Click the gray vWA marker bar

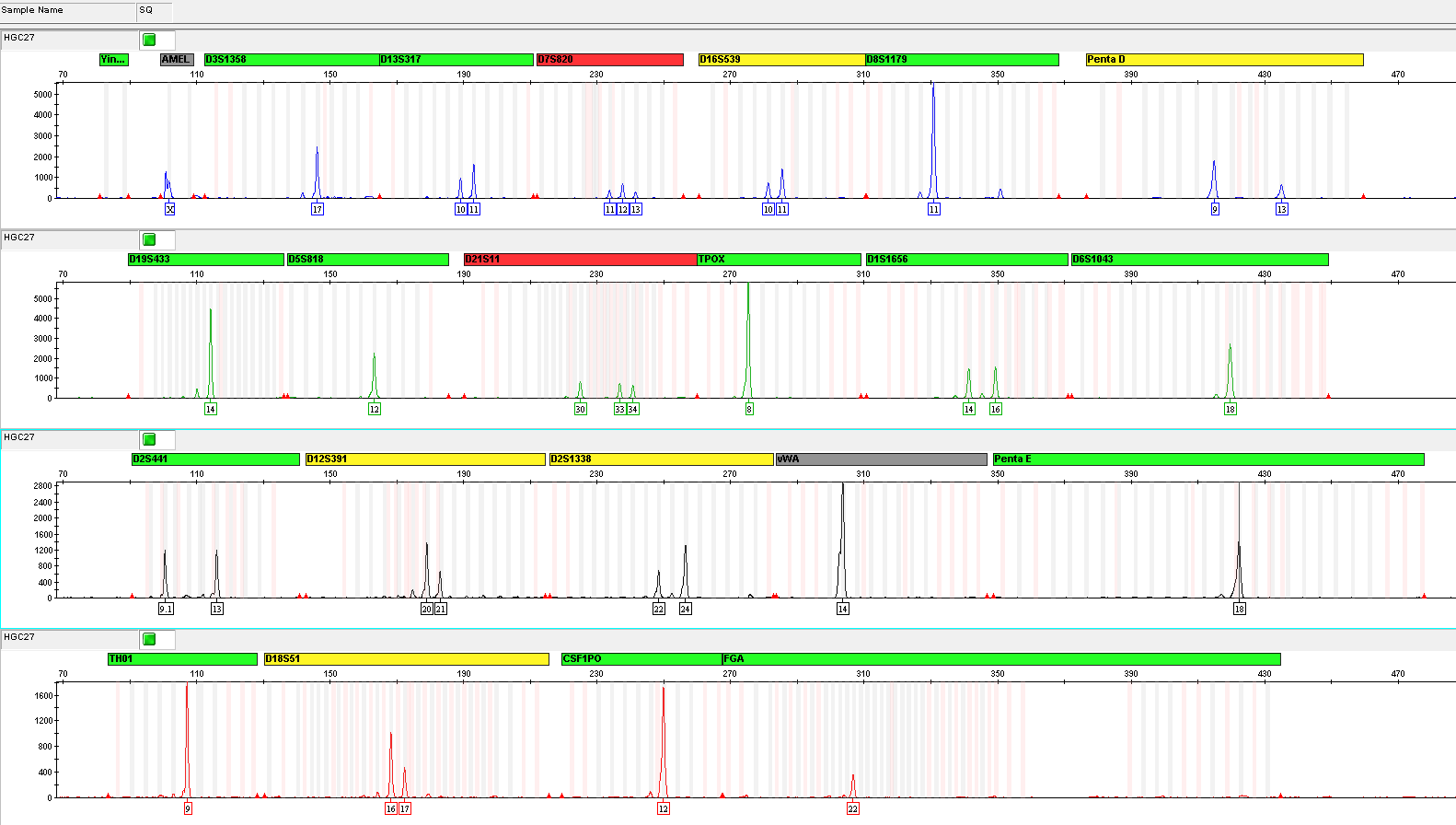point(881,459)
